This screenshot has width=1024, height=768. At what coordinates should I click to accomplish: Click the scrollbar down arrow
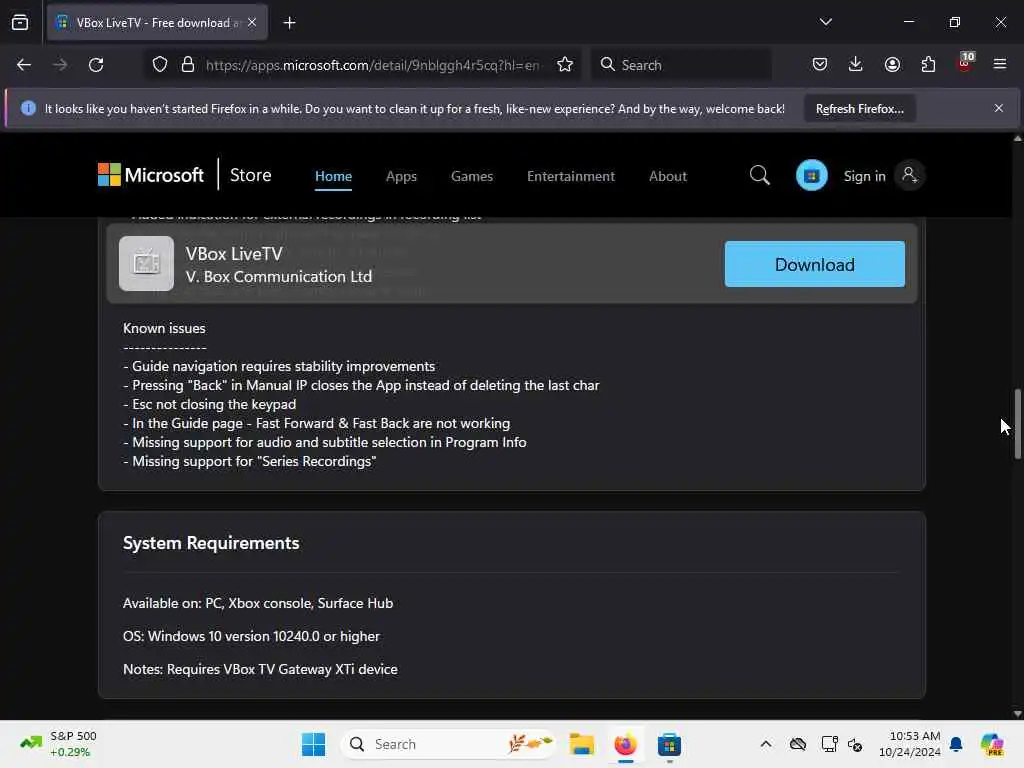click(x=1017, y=714)
